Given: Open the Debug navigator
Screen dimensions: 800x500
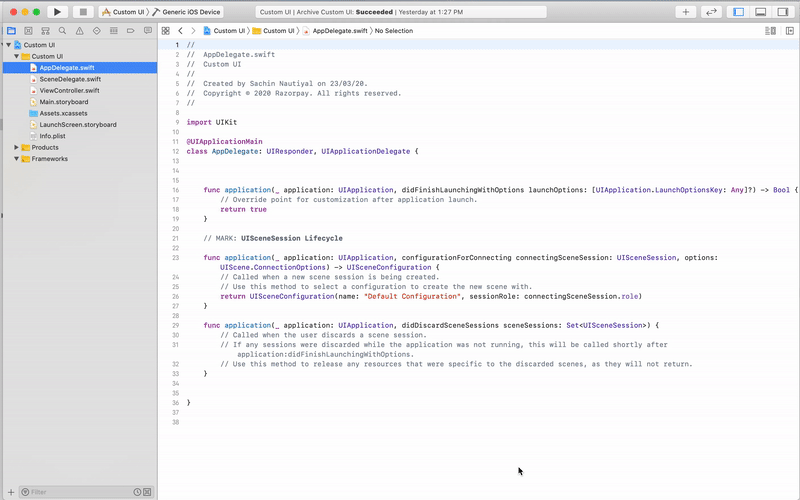Looking at the screenshot, I should pos(114,31).
